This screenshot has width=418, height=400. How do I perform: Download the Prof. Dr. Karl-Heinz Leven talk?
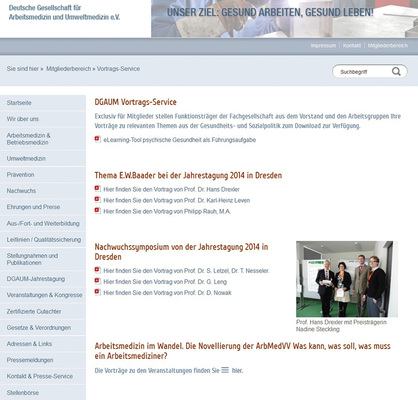[x=177, y=200]
